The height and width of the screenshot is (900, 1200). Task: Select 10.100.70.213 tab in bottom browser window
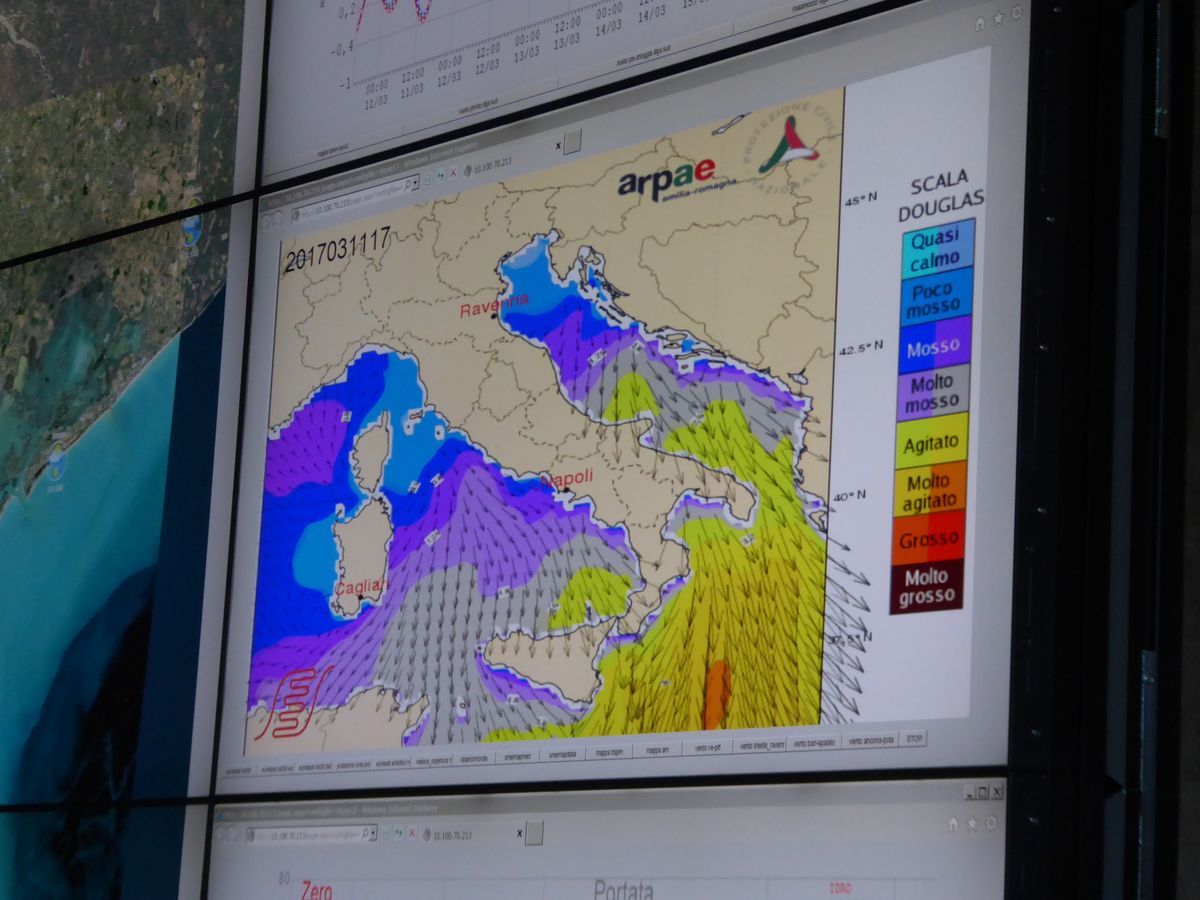[449, 833]
